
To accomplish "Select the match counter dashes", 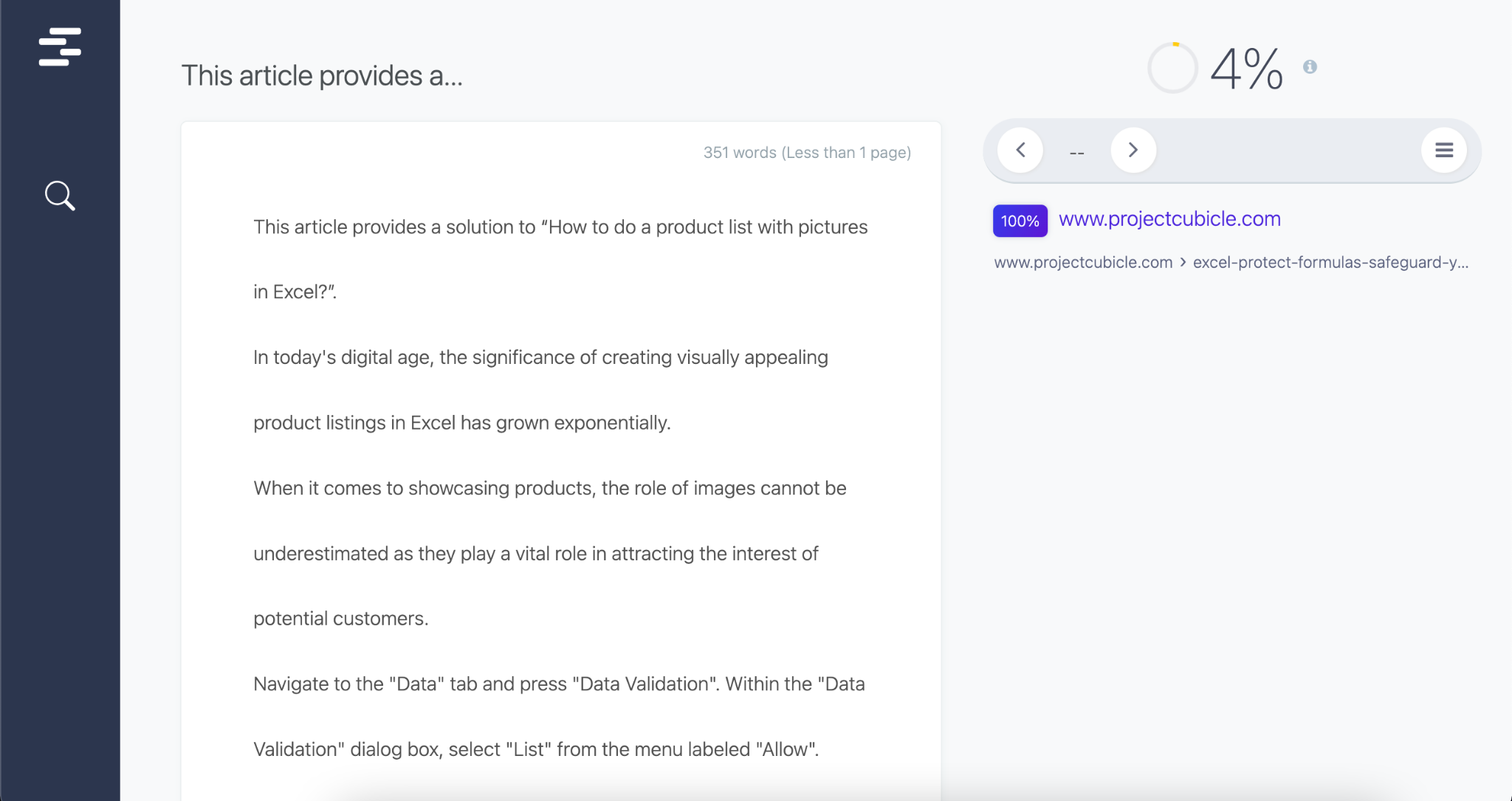I will click(1077, 154).
